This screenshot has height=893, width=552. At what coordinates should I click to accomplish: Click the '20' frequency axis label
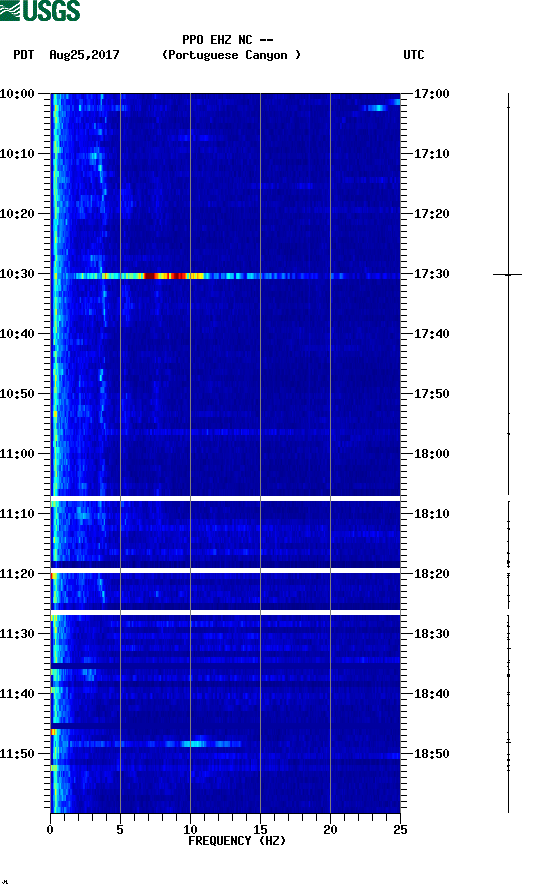[x=330, y=830]
